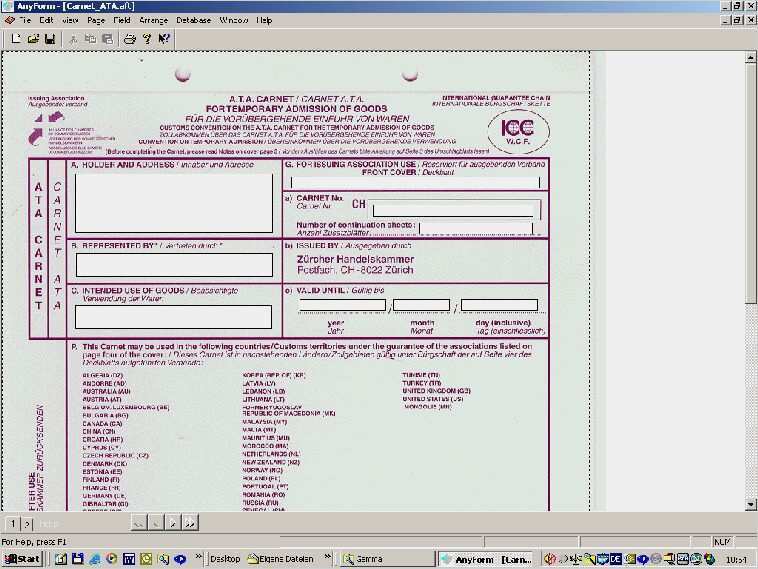Click 'AUSTRALIA (AU)' in country list
This screenshot has height=569, width=758.
coord(106,392)
